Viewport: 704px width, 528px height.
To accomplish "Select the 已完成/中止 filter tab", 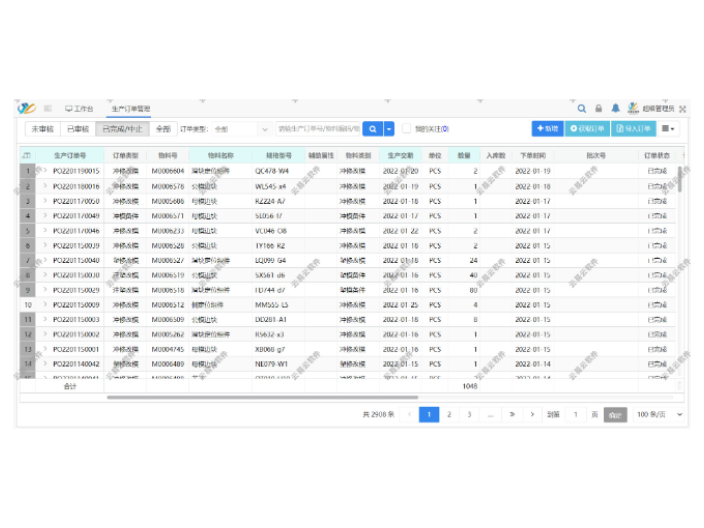I will coord(123,129).
